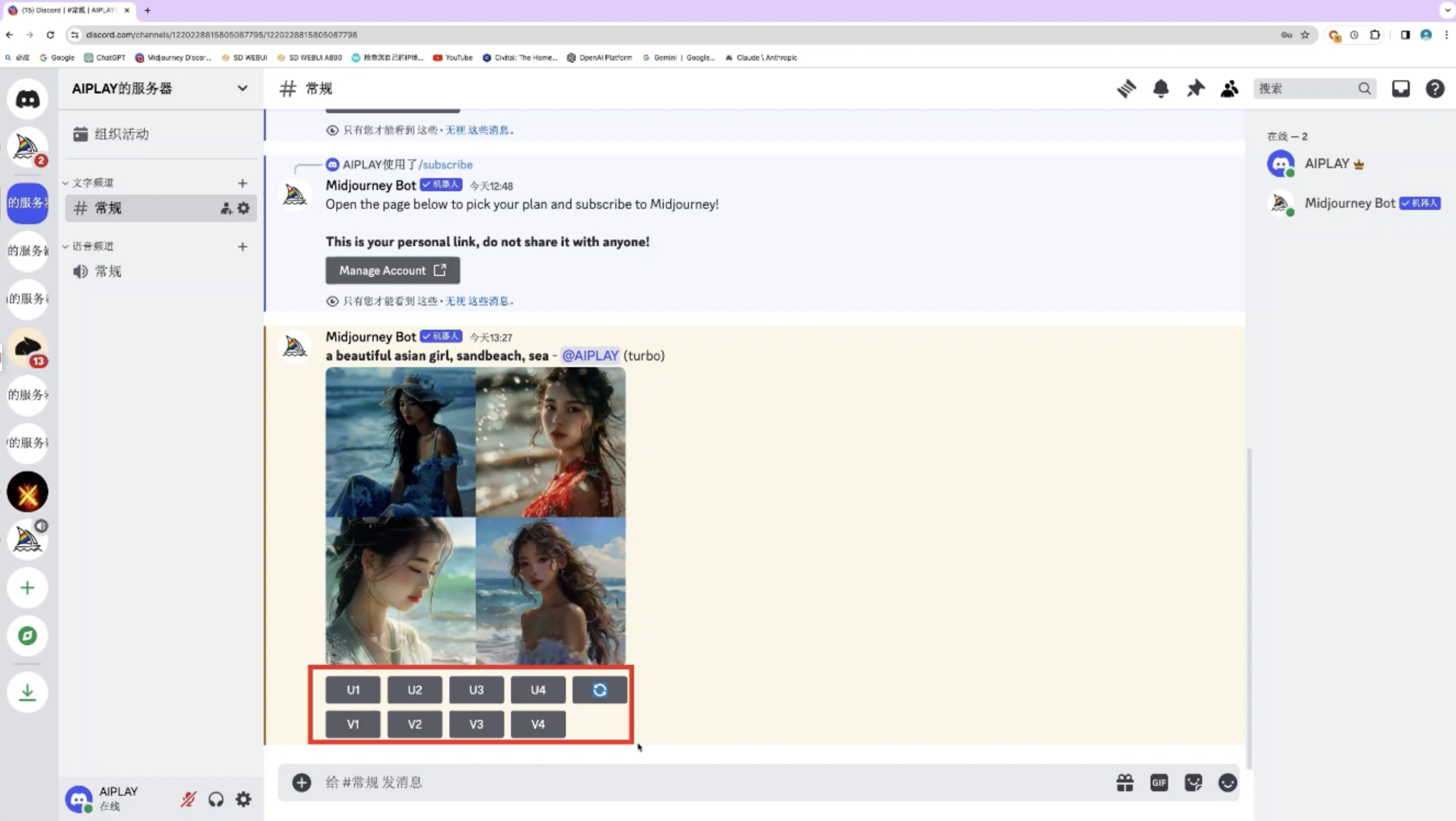Collapse the 语音频道 category
Image resolution: width=1456 pixels, height=821 pixels.
89,247
